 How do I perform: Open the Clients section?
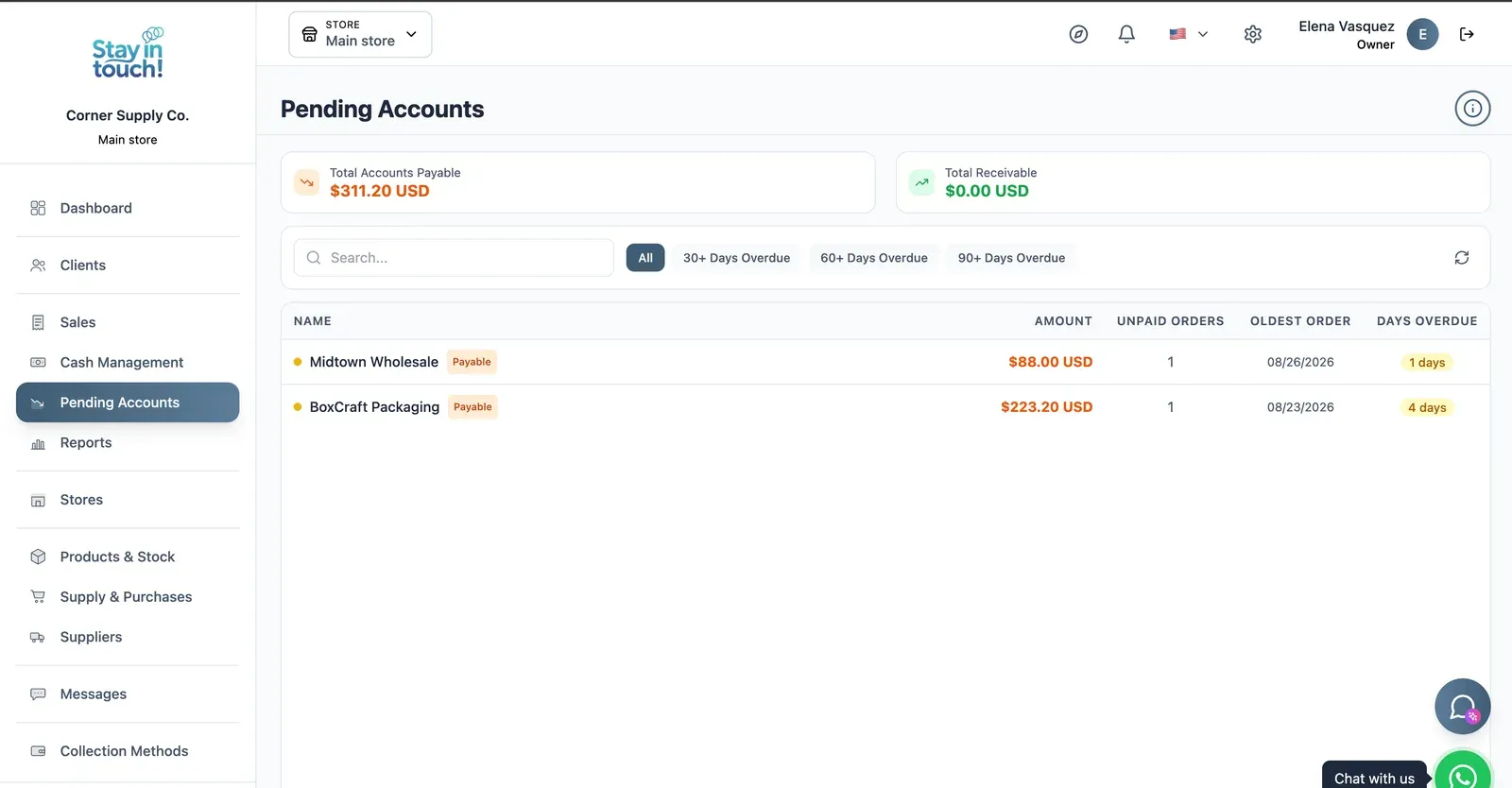point(128,266)
